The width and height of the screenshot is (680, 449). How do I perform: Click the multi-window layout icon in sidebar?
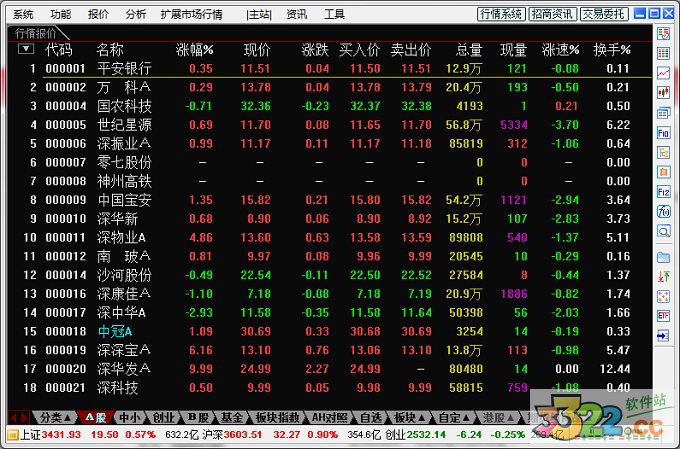pos(663,113)
